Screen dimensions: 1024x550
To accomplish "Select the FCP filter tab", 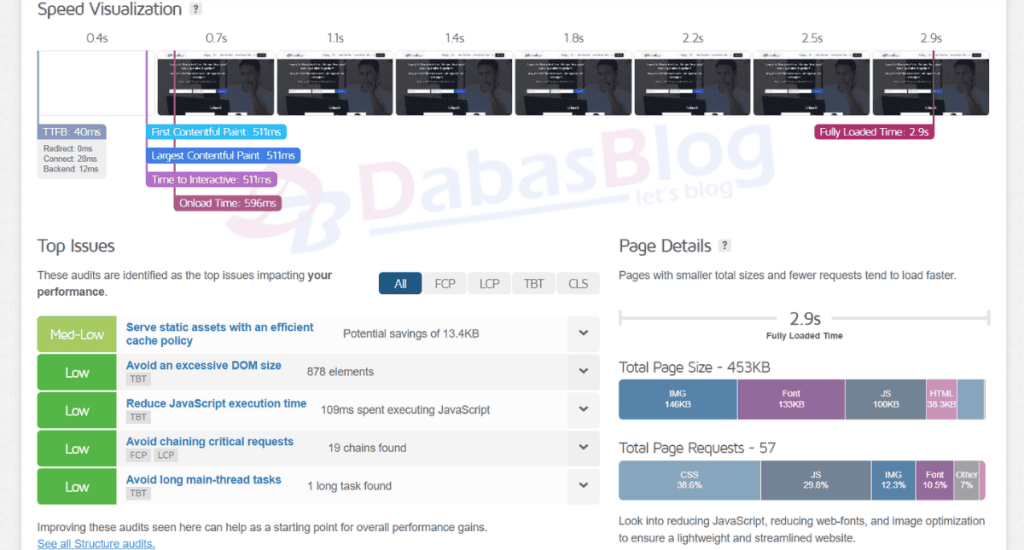I will [x=445, y=283].
